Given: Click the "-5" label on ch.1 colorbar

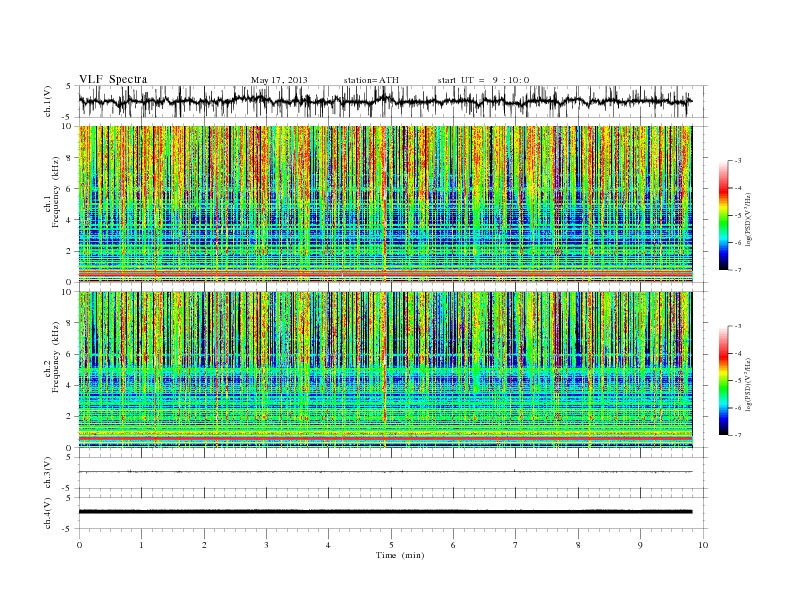Looking at the screenshot, I should [x=738, y=216].
